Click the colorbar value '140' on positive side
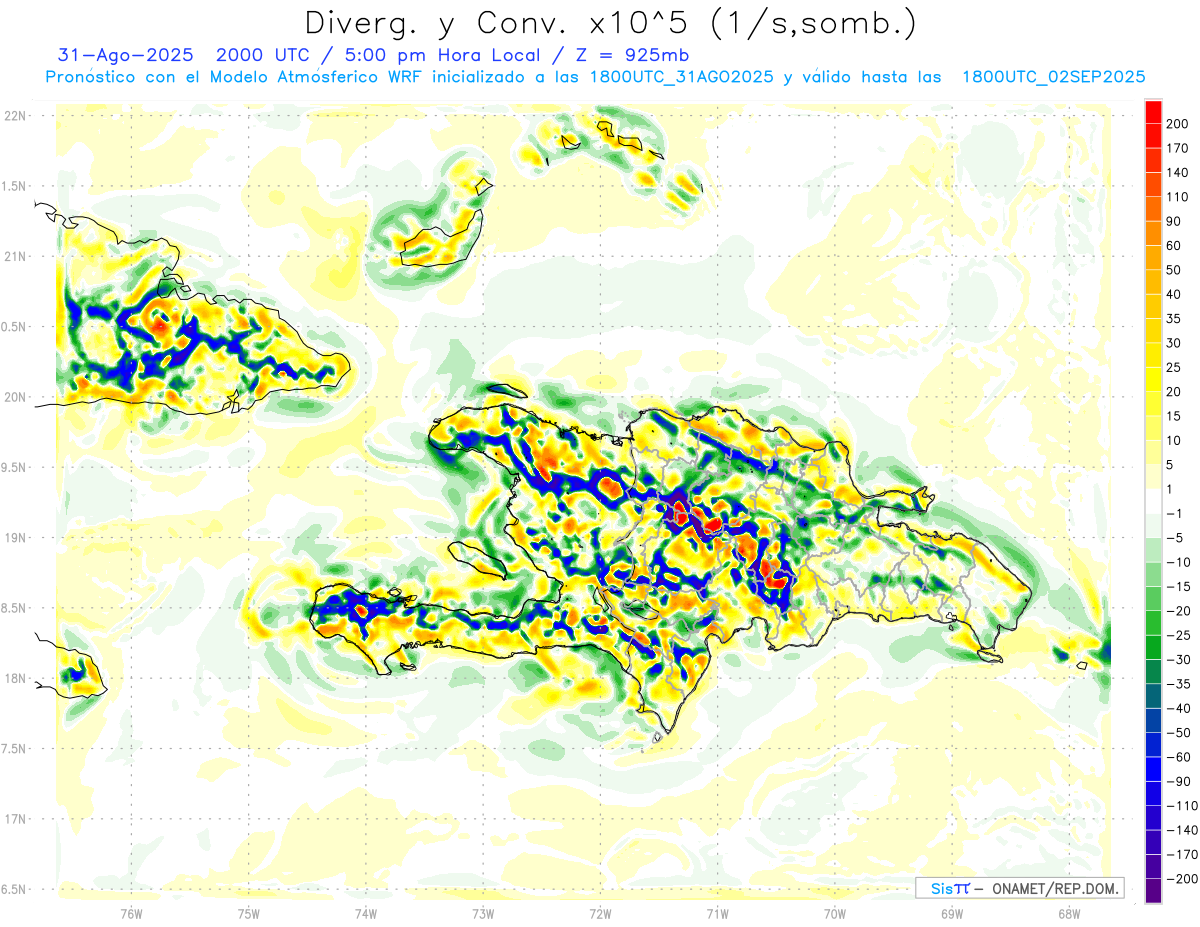 click(1178, 173)
